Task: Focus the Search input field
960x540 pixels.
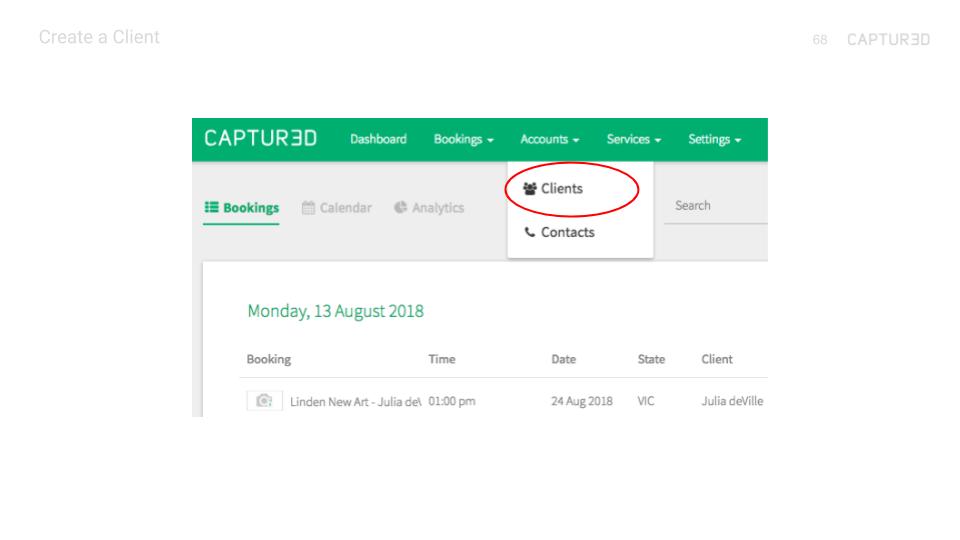Action: (x=716, y=206)
